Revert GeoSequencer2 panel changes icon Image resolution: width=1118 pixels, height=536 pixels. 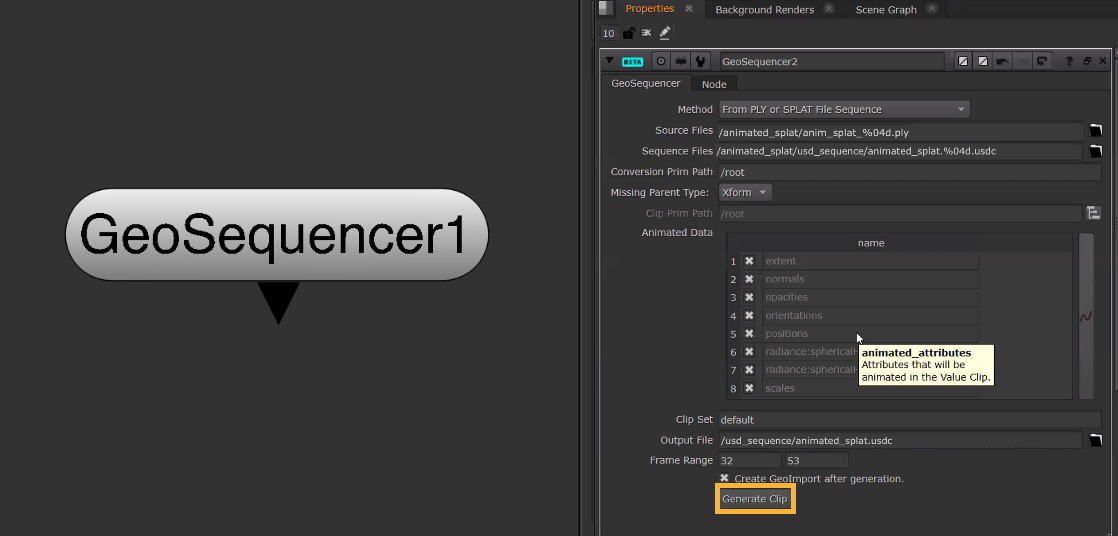pyautogui.click(x=1042, y=61)
